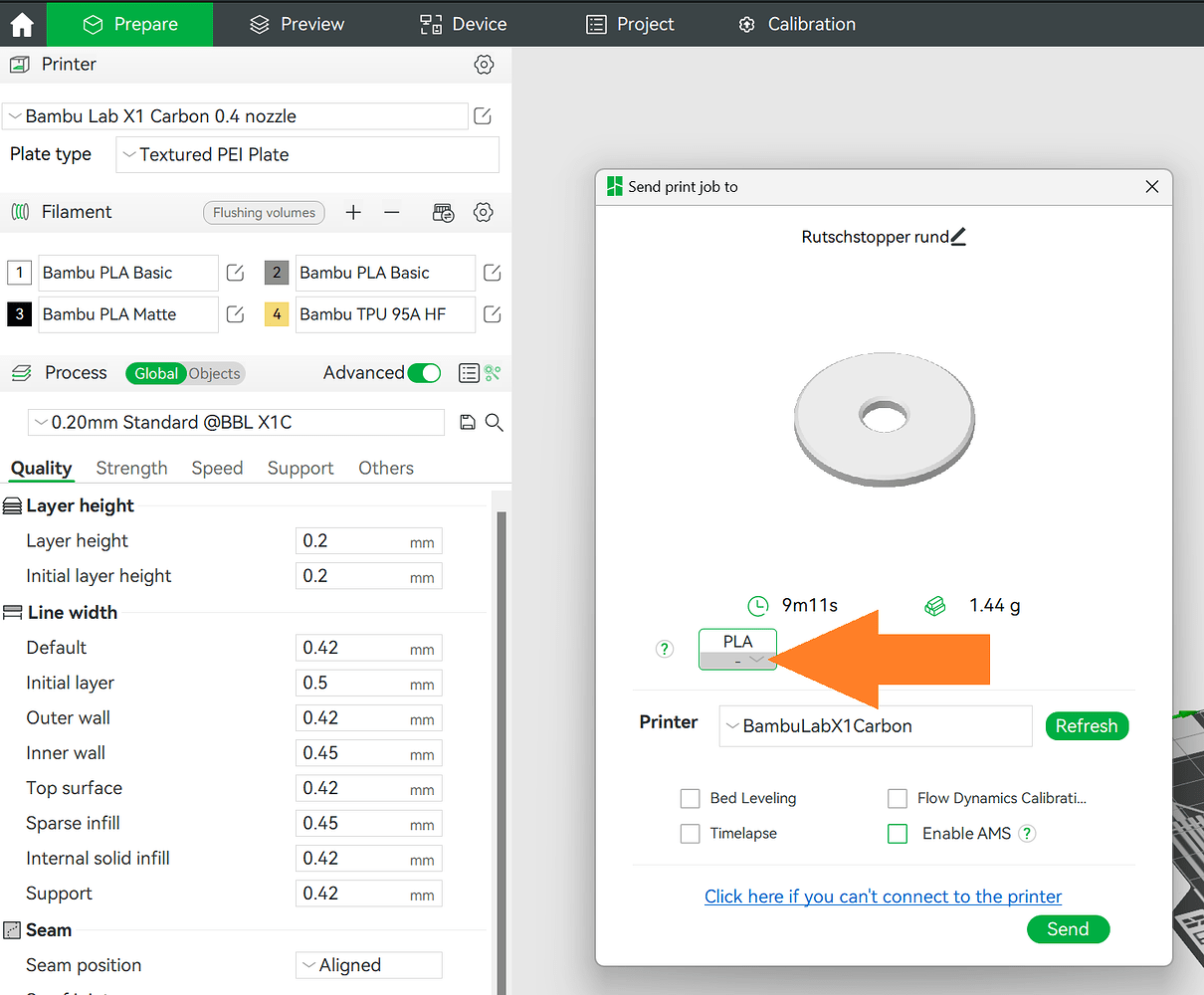Screen dimensions: 1204x995
Task: Remove a filament with the minus icon
Action: coord(392,212)
